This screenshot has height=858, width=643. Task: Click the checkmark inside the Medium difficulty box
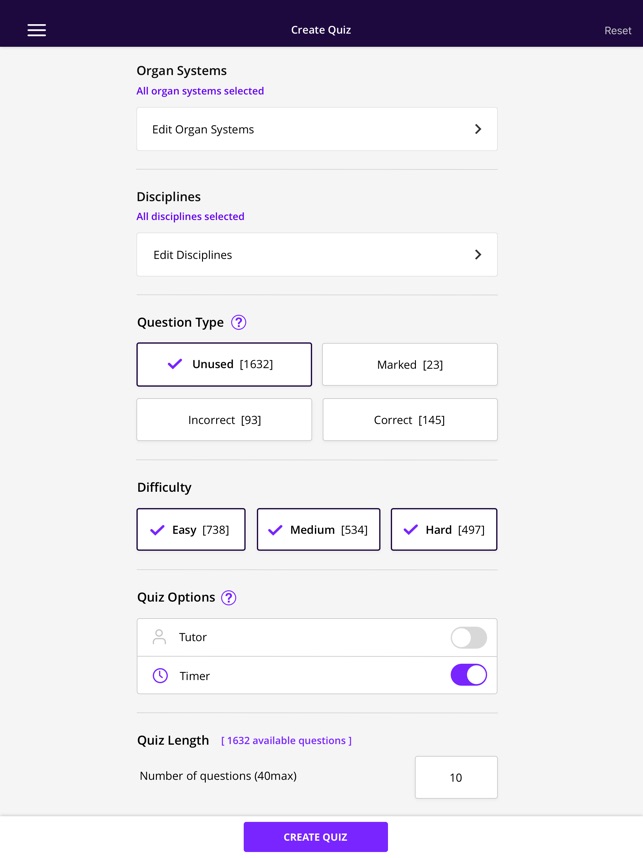[275, 529]
